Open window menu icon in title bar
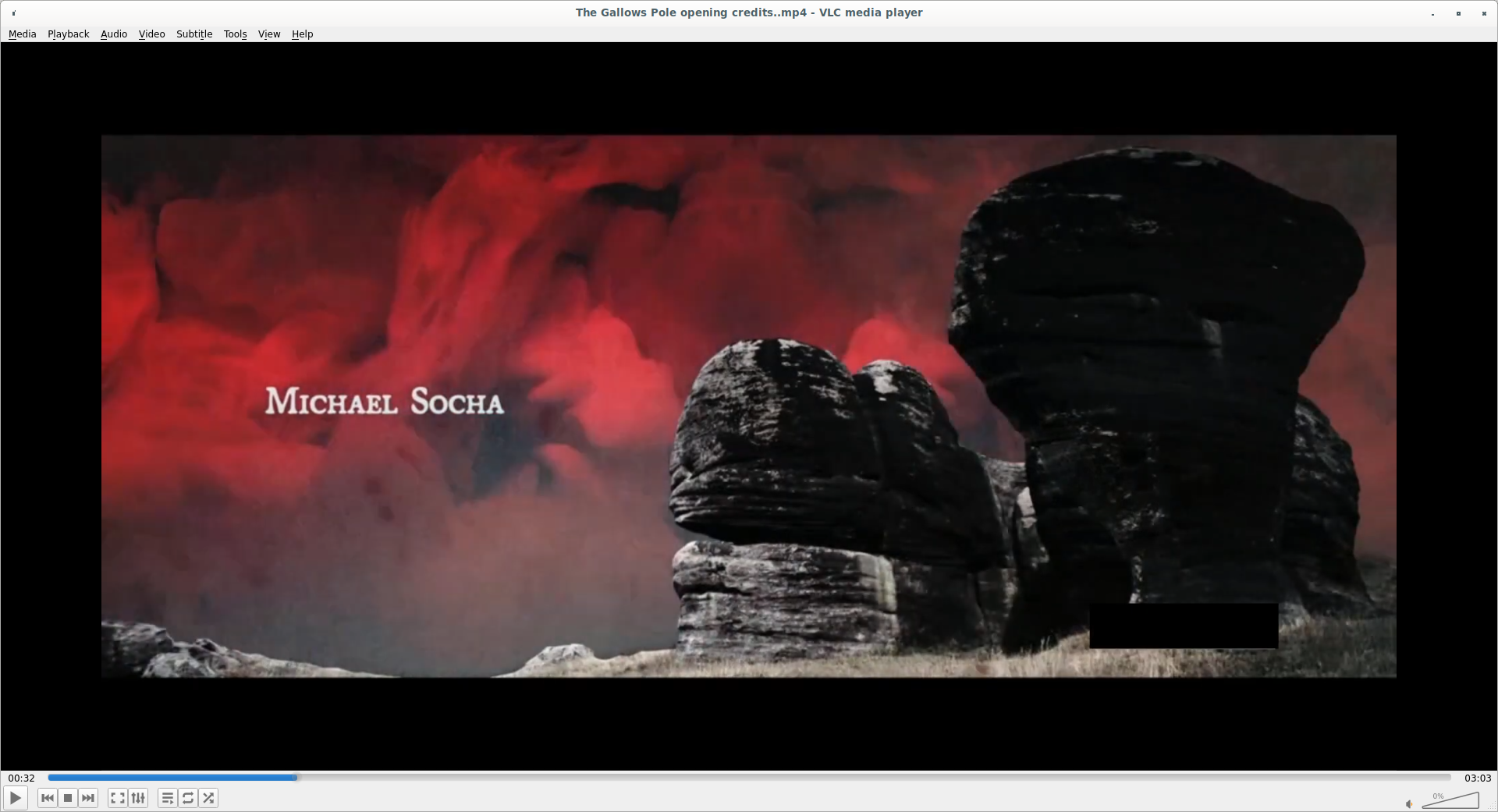This screenshot has height=812, width=1498. click(14, 13)
